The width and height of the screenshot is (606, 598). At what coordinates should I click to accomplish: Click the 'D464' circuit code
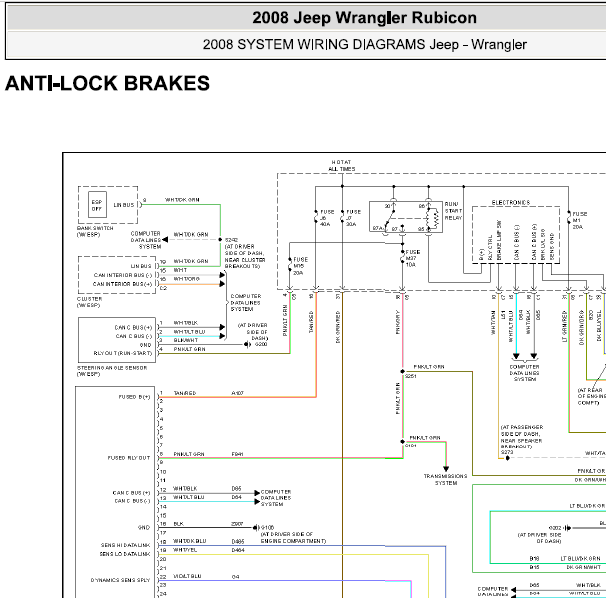pyautogui.click(x=238, y=550)
